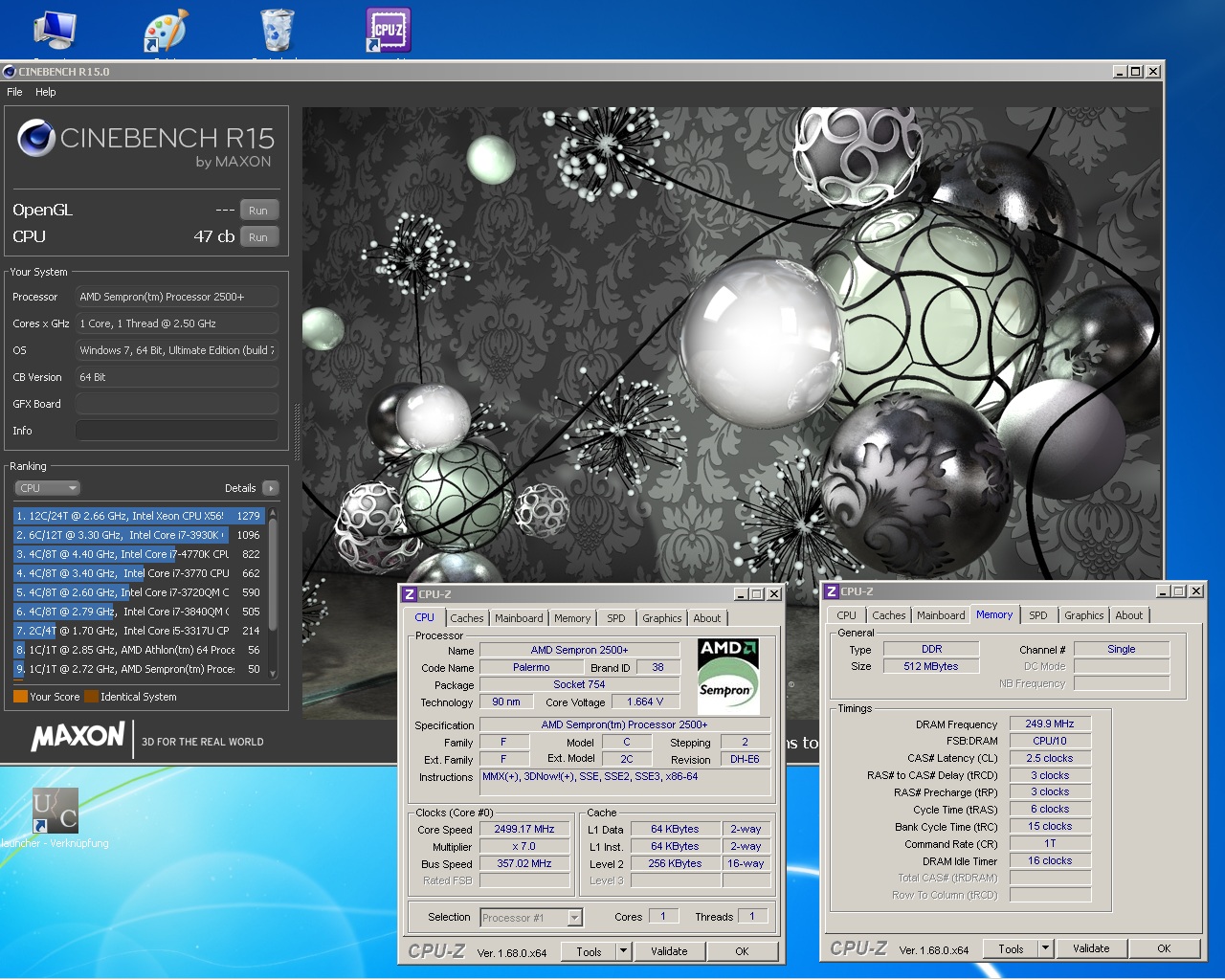Click the MAXON logo in Cinebench

point(78,737)
